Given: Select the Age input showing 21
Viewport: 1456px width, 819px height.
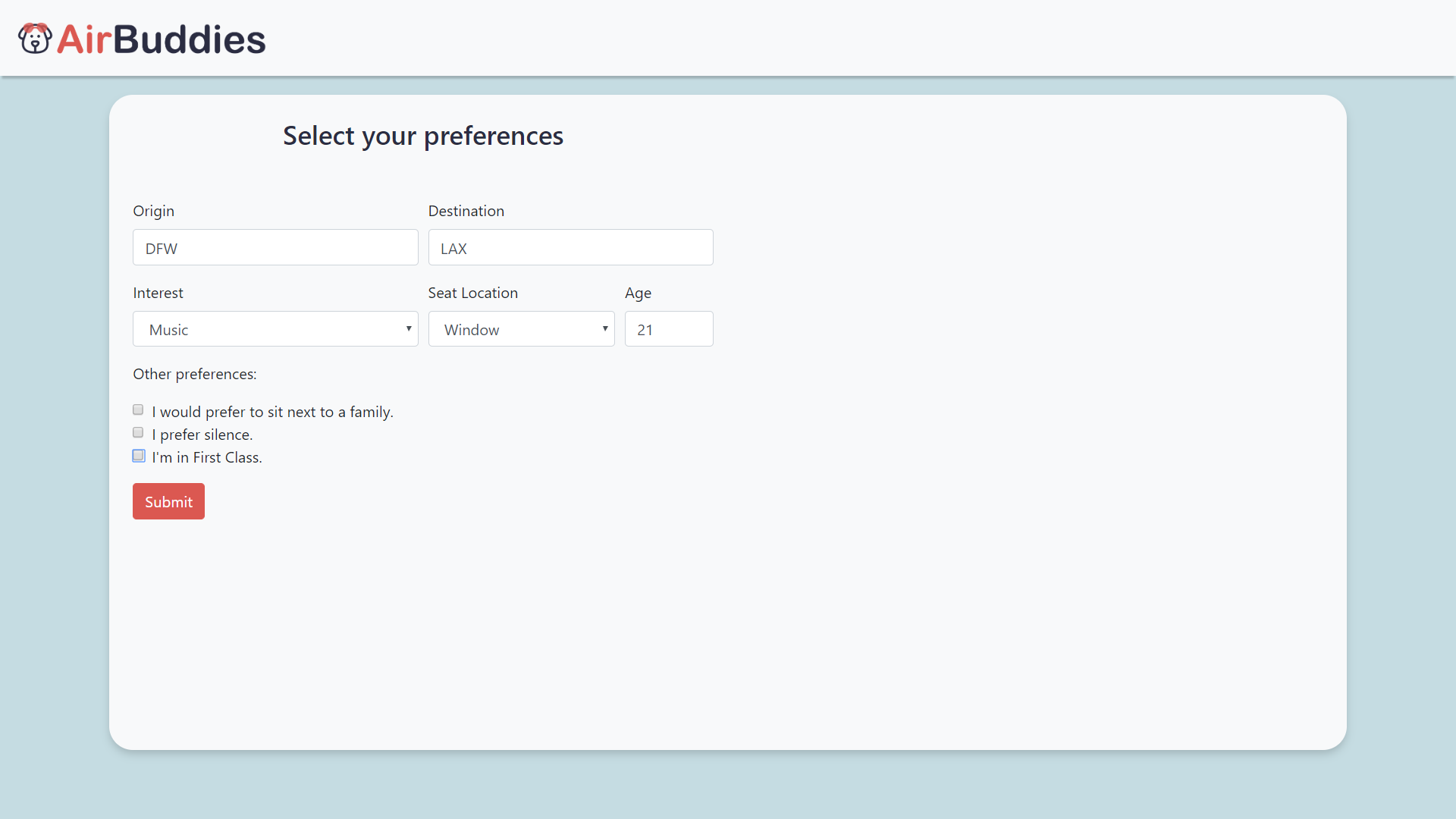Looking at the screenshot, I should [x=668, y=329].
